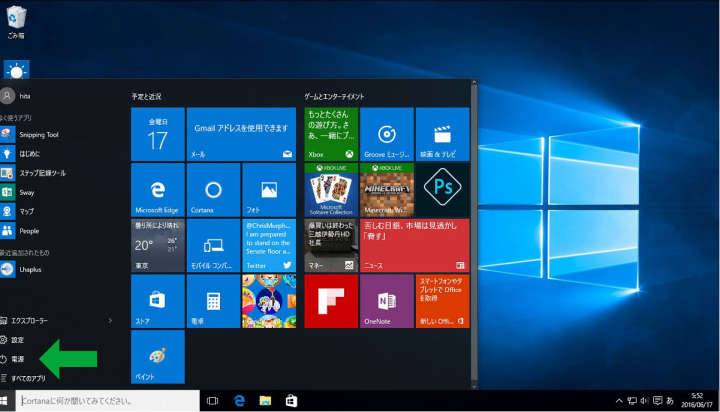Screen dimensions: 720x412
Task: Click the Start menu vertical scrollbar
Action: click(474, 234)
